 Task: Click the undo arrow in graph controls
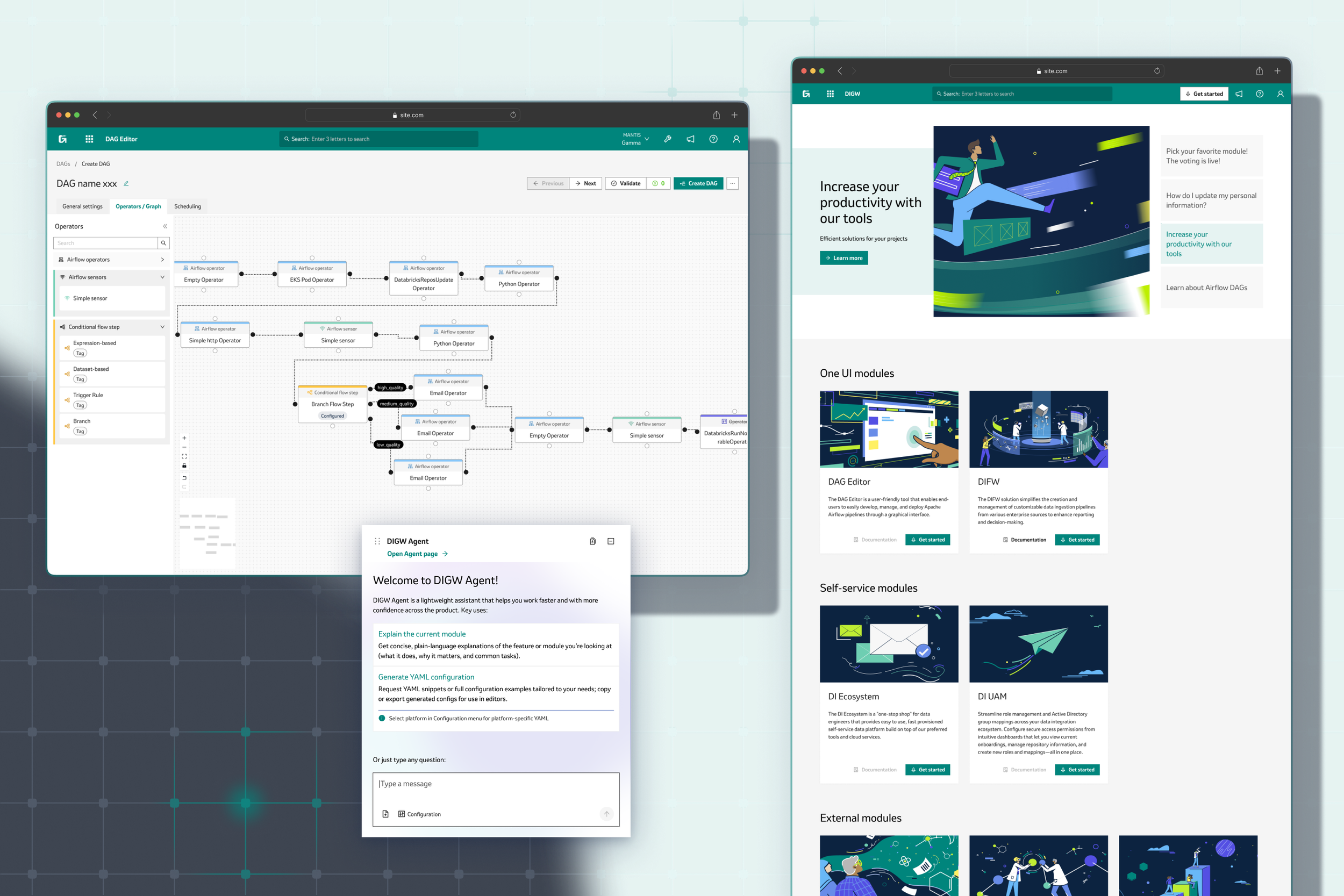point(184,477)
